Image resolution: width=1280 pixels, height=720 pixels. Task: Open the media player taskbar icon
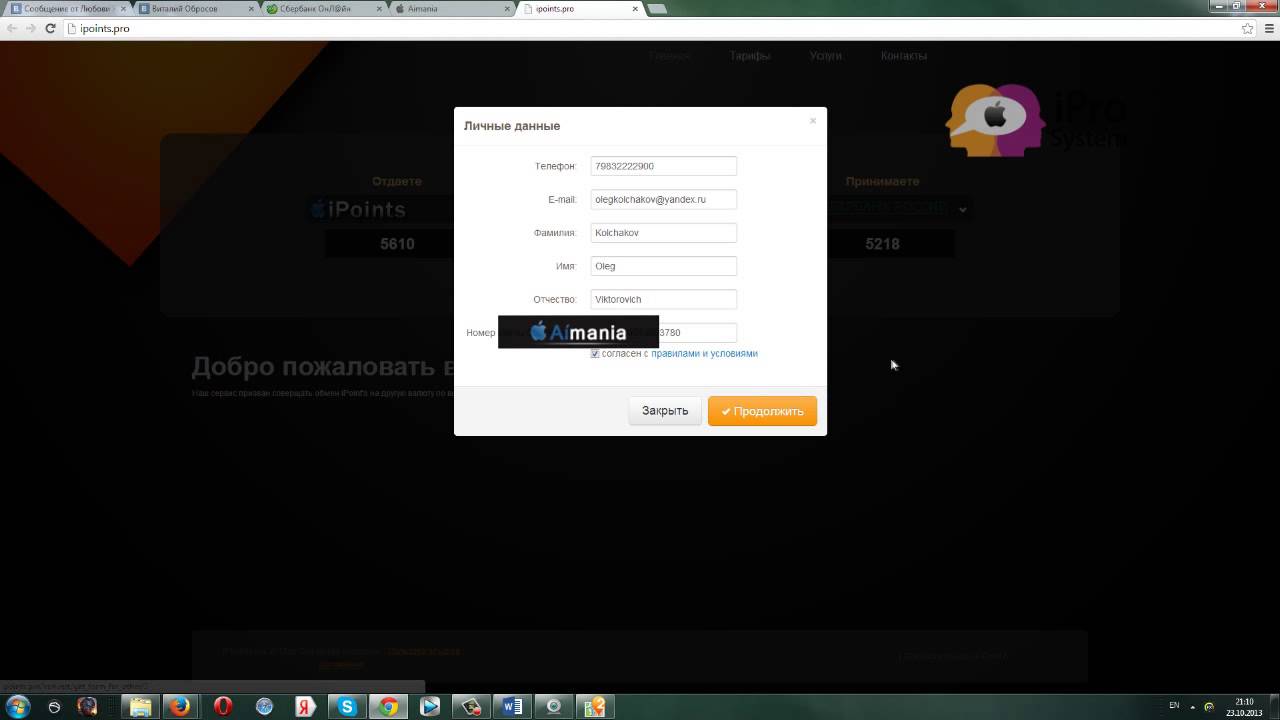(x=430, y=707)
